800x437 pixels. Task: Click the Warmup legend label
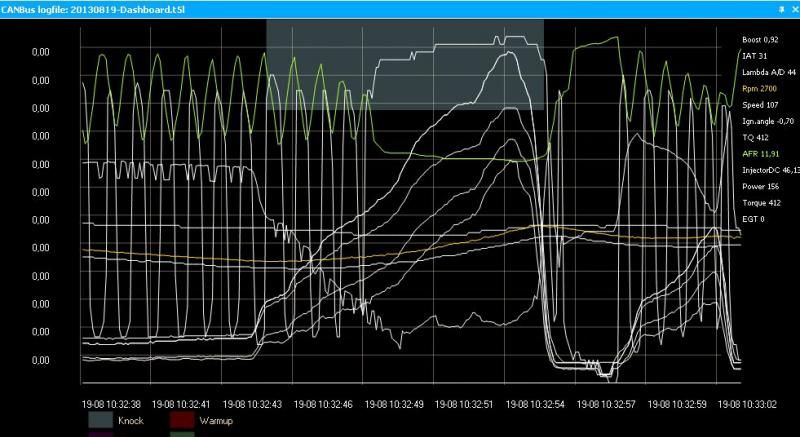pos(216,422)
